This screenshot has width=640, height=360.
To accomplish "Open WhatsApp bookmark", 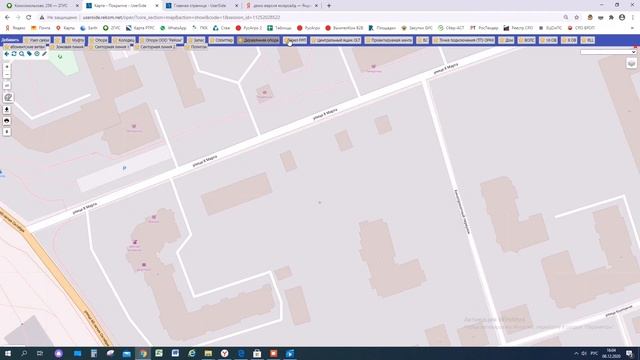I will pyautogui.click(x=173, y=28).
